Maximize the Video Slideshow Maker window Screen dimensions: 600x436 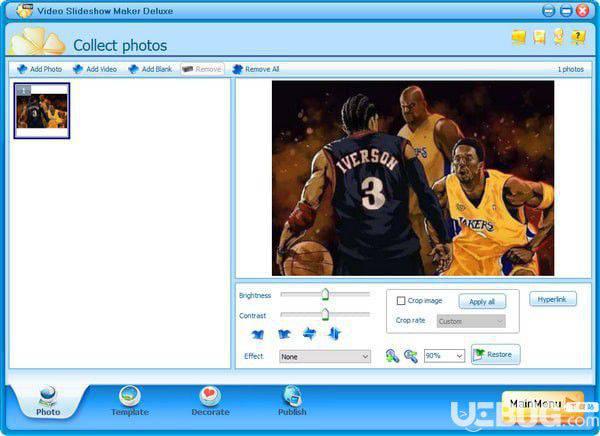tap(566, 11)
